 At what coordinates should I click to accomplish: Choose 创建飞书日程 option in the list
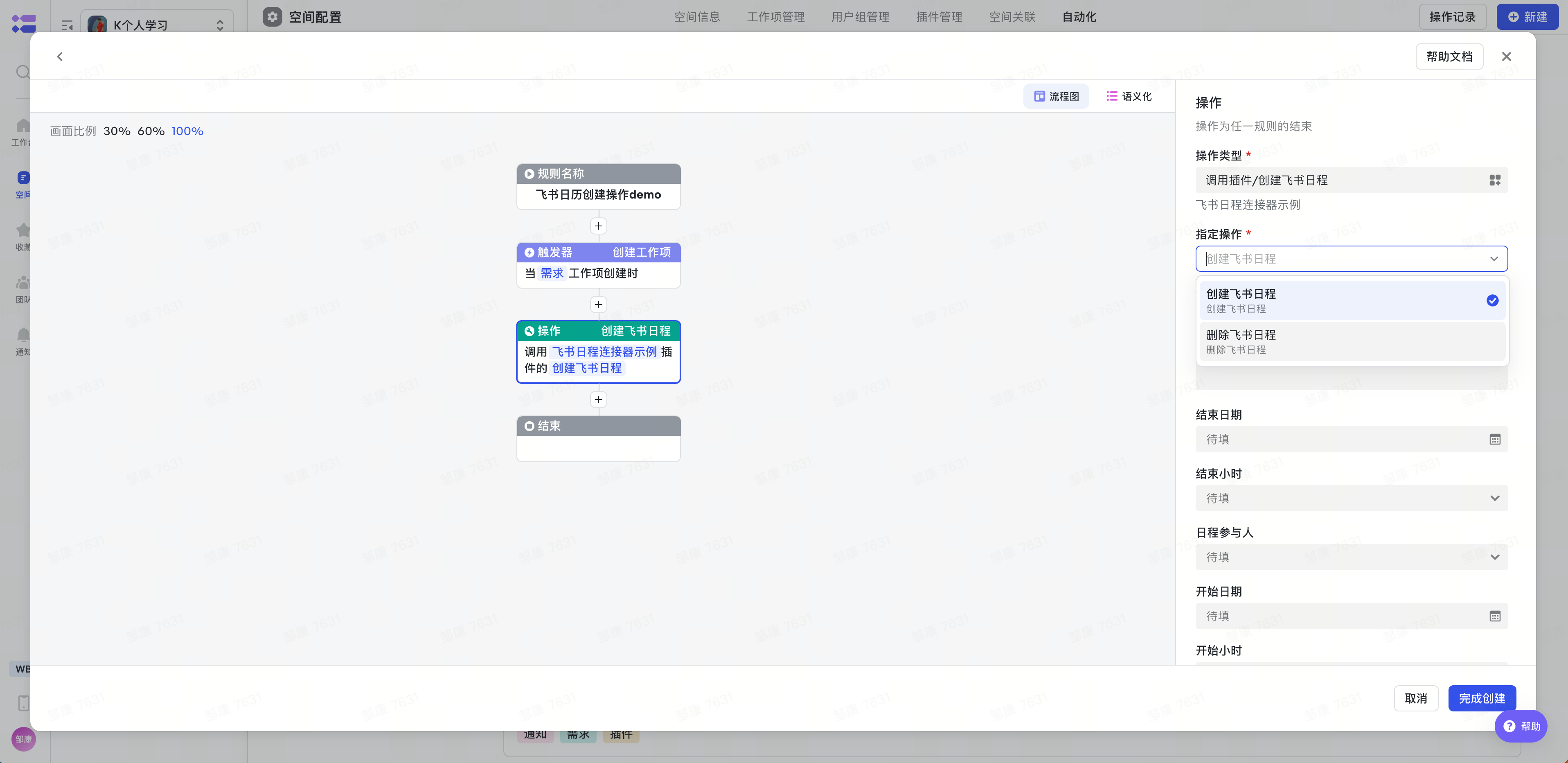tap(1352, 301)
